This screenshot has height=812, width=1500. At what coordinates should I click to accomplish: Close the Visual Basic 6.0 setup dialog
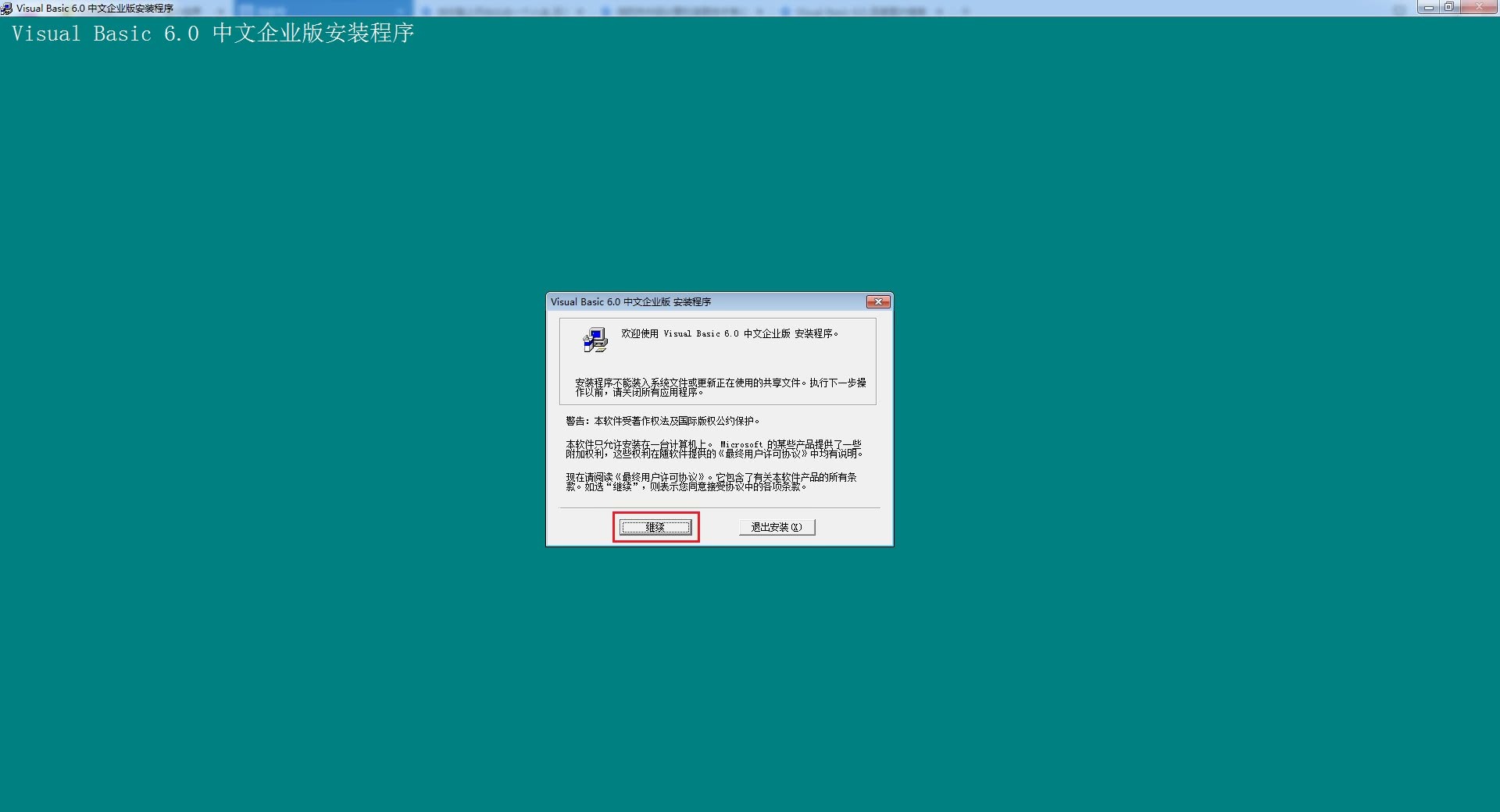tap(878, 301)
